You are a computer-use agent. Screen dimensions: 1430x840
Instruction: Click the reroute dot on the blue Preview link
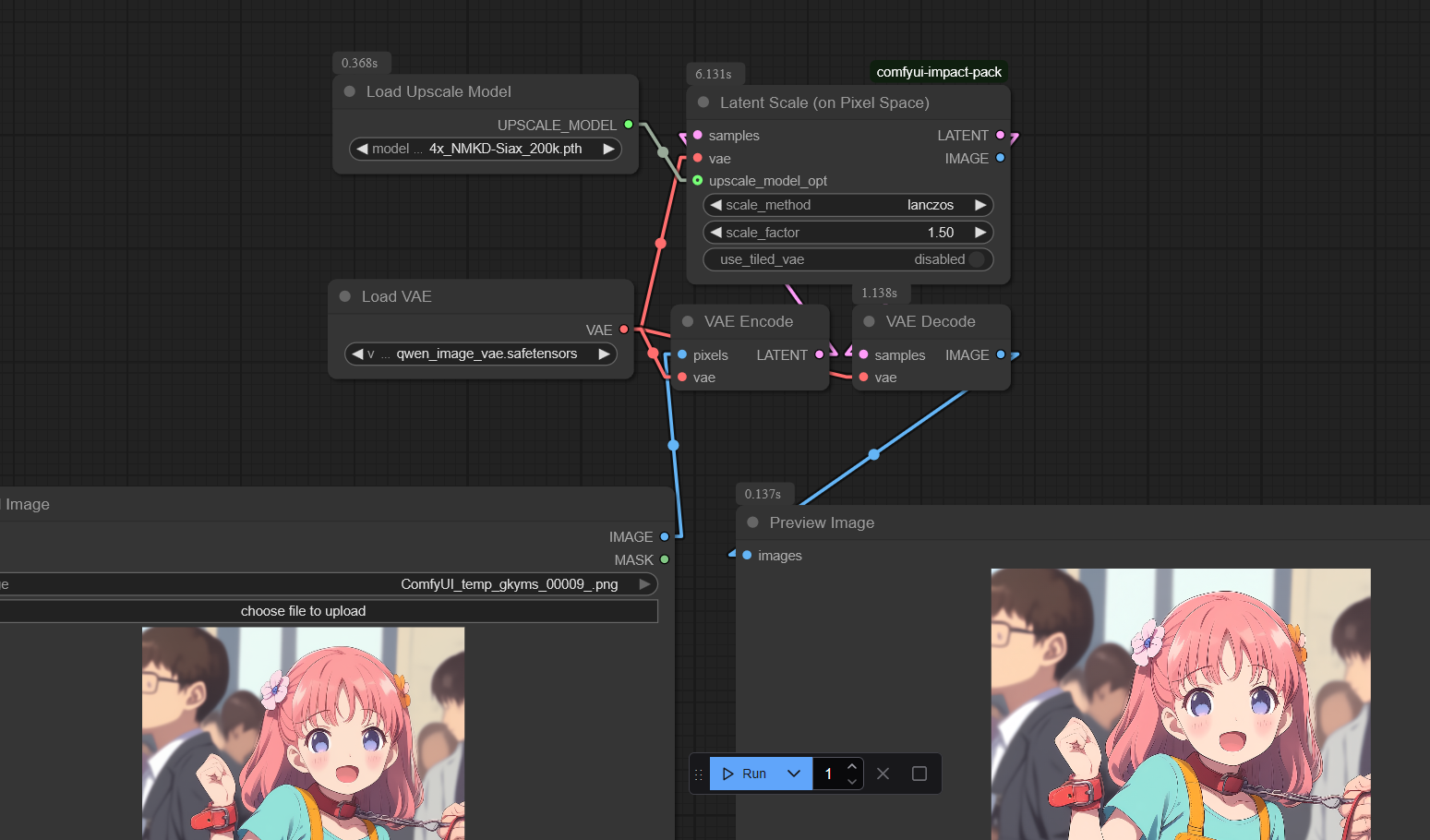(x=874, y=454)
